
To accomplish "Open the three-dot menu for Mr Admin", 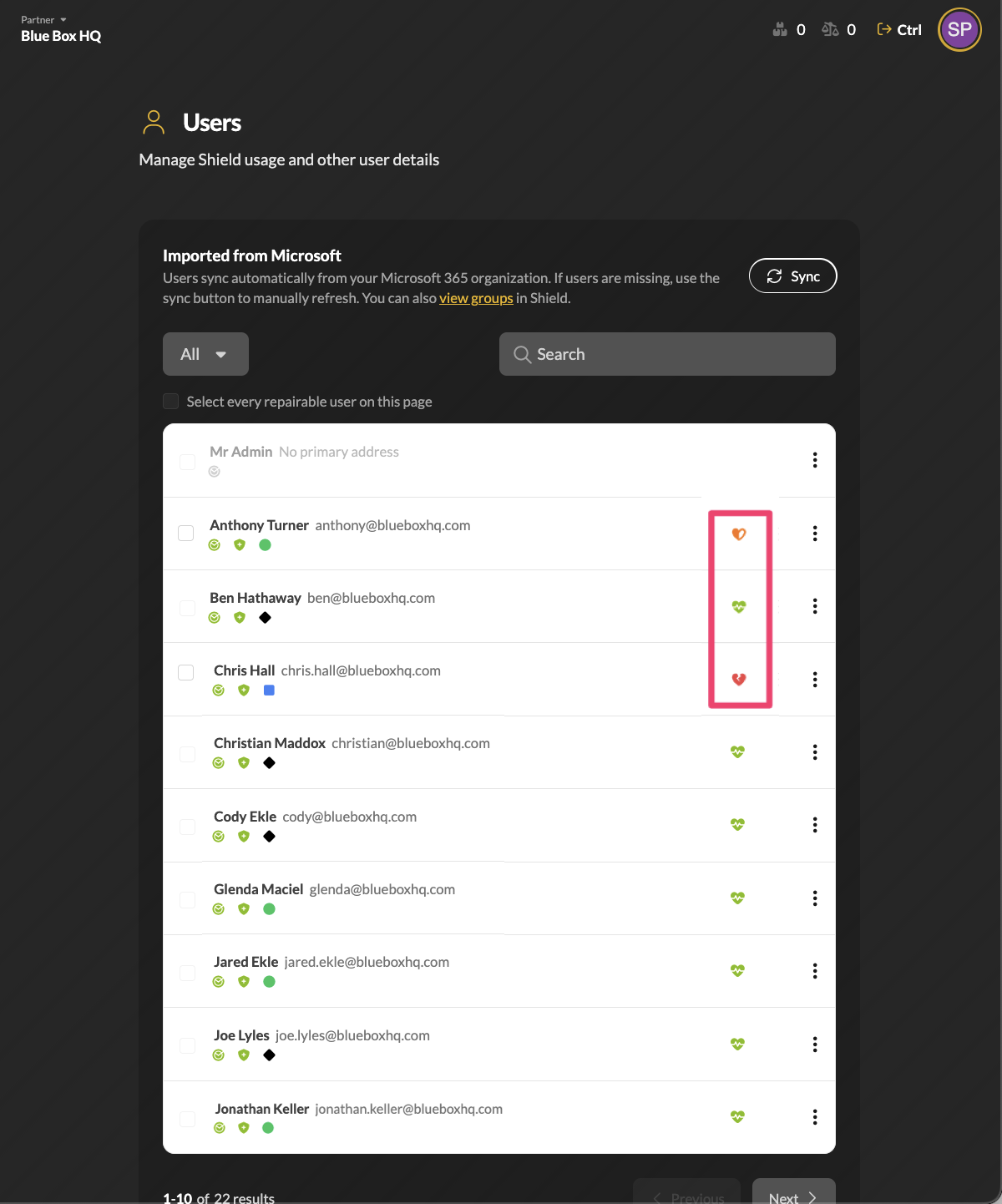I will point(815,460).
